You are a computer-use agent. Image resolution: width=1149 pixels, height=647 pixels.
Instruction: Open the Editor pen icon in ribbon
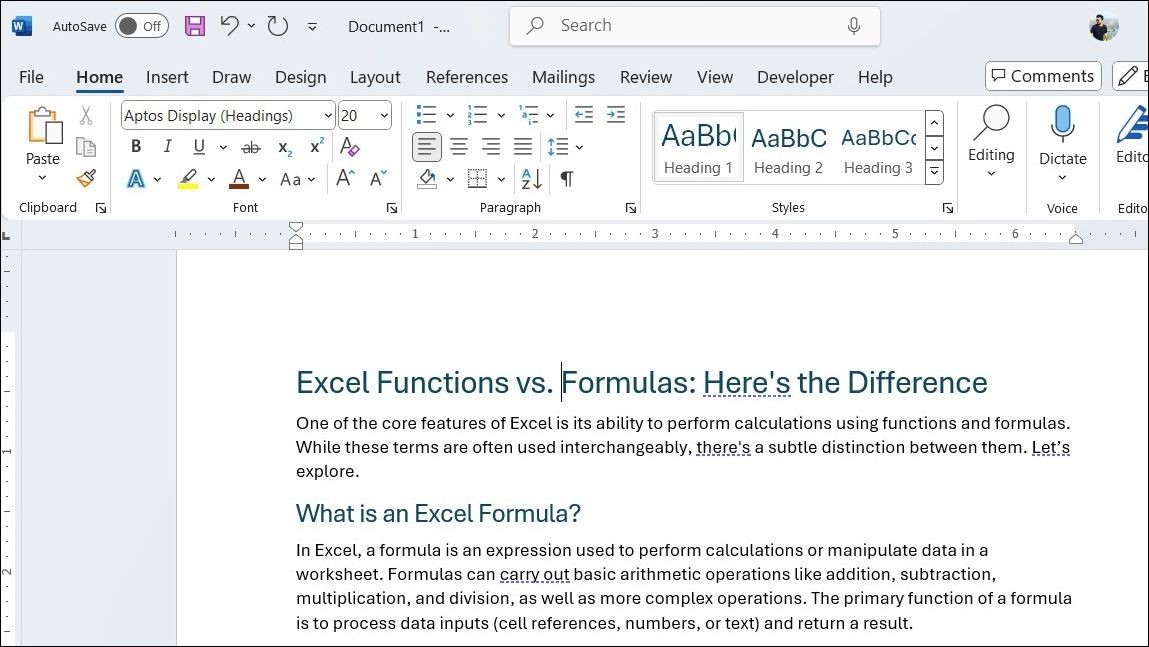1133,125
